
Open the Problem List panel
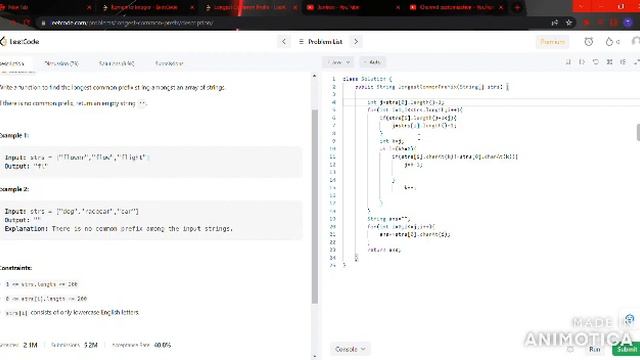pos(321,42)
